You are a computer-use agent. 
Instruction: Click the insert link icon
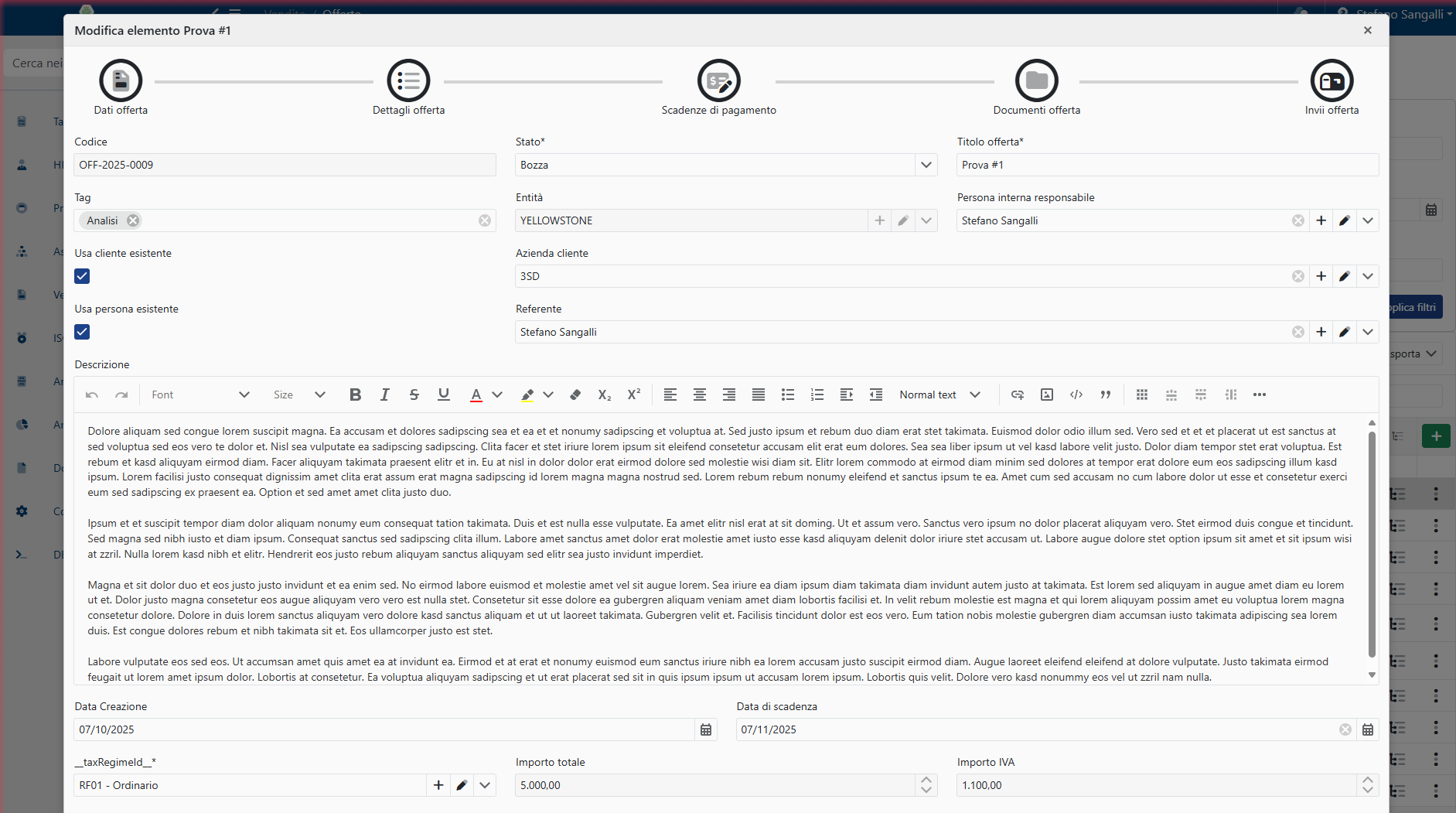[x=1017, y=395]
